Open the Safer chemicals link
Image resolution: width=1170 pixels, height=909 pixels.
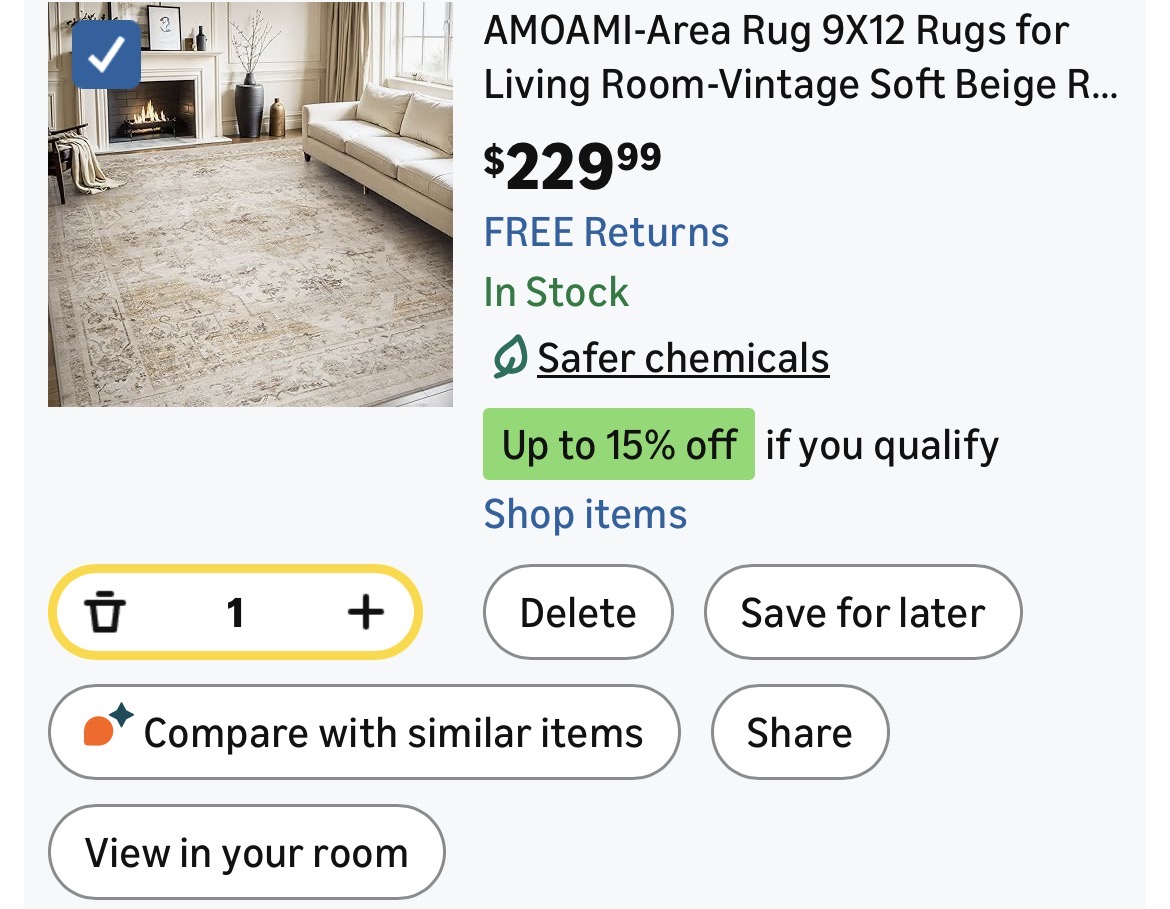coord(683,358)
